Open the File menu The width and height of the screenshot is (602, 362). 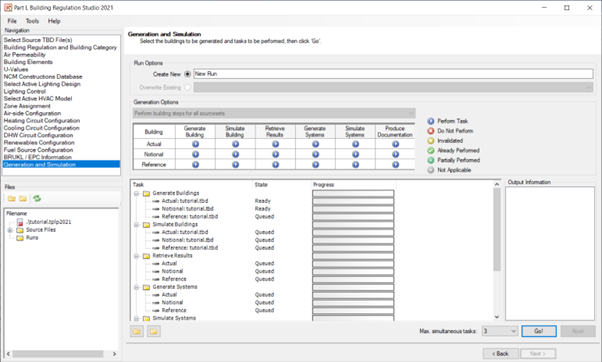[x=12, y=21]
